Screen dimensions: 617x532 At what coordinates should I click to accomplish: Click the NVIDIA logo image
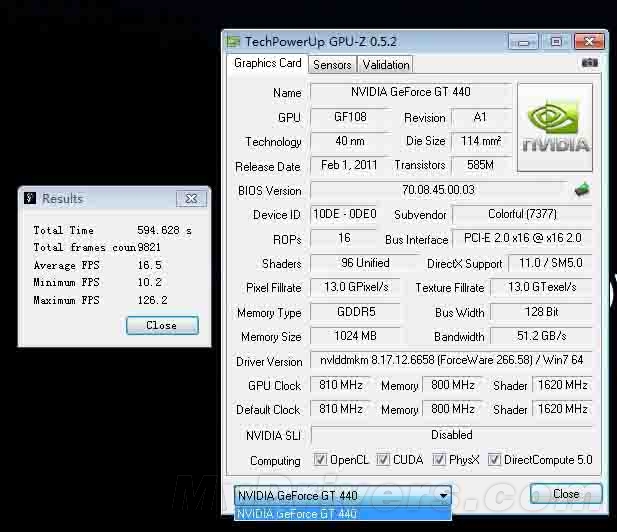(555, 127)
